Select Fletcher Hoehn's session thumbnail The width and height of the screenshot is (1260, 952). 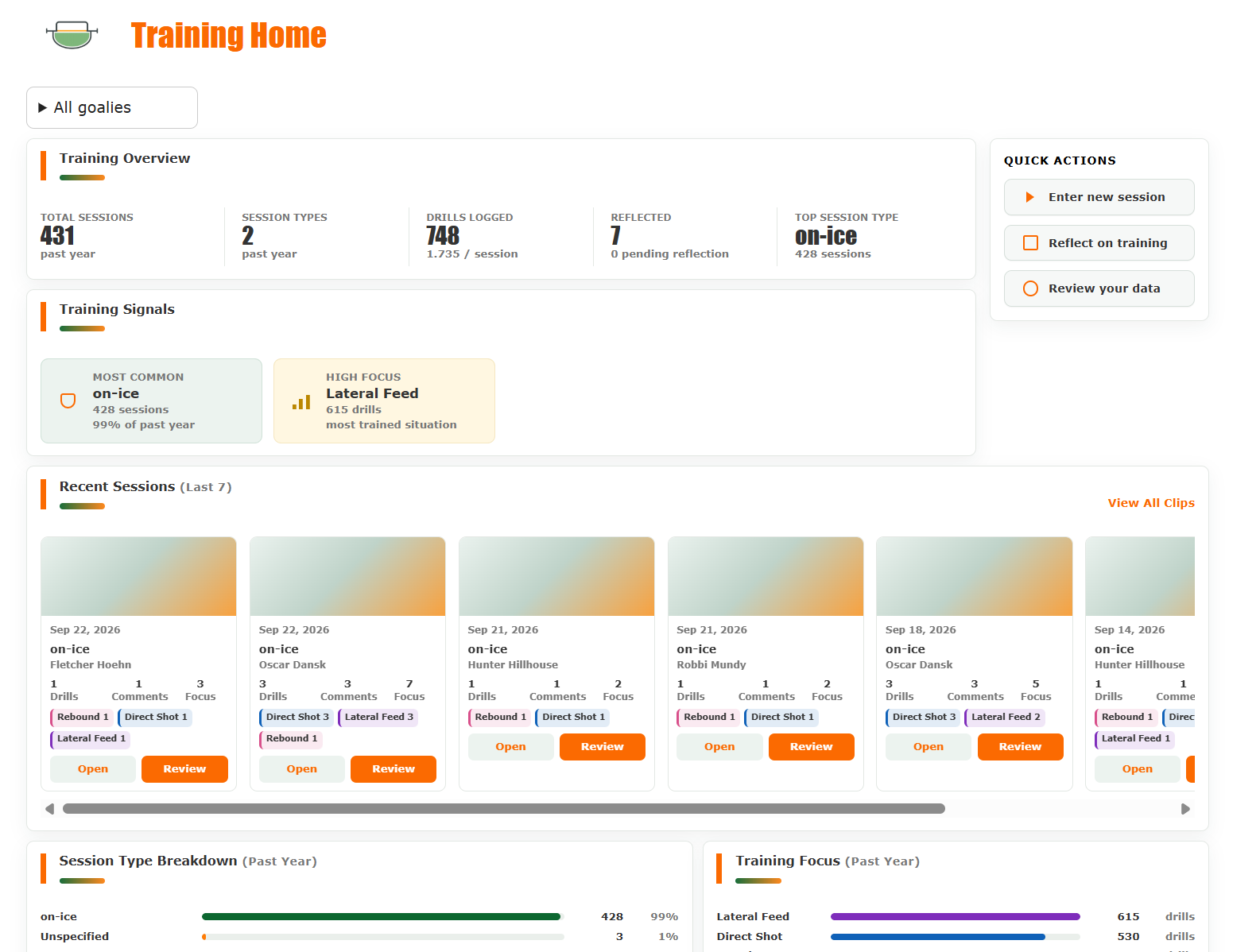[138, 576]
